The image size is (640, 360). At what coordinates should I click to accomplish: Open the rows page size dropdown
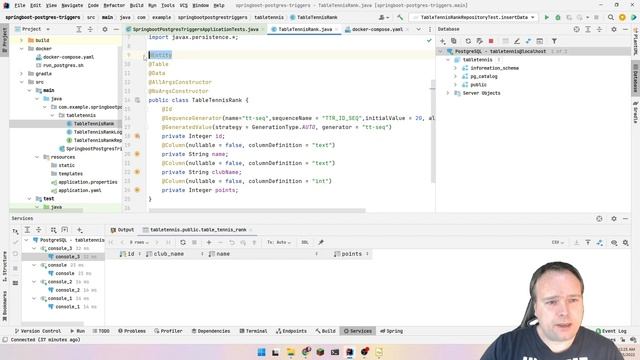coord(139,242)
